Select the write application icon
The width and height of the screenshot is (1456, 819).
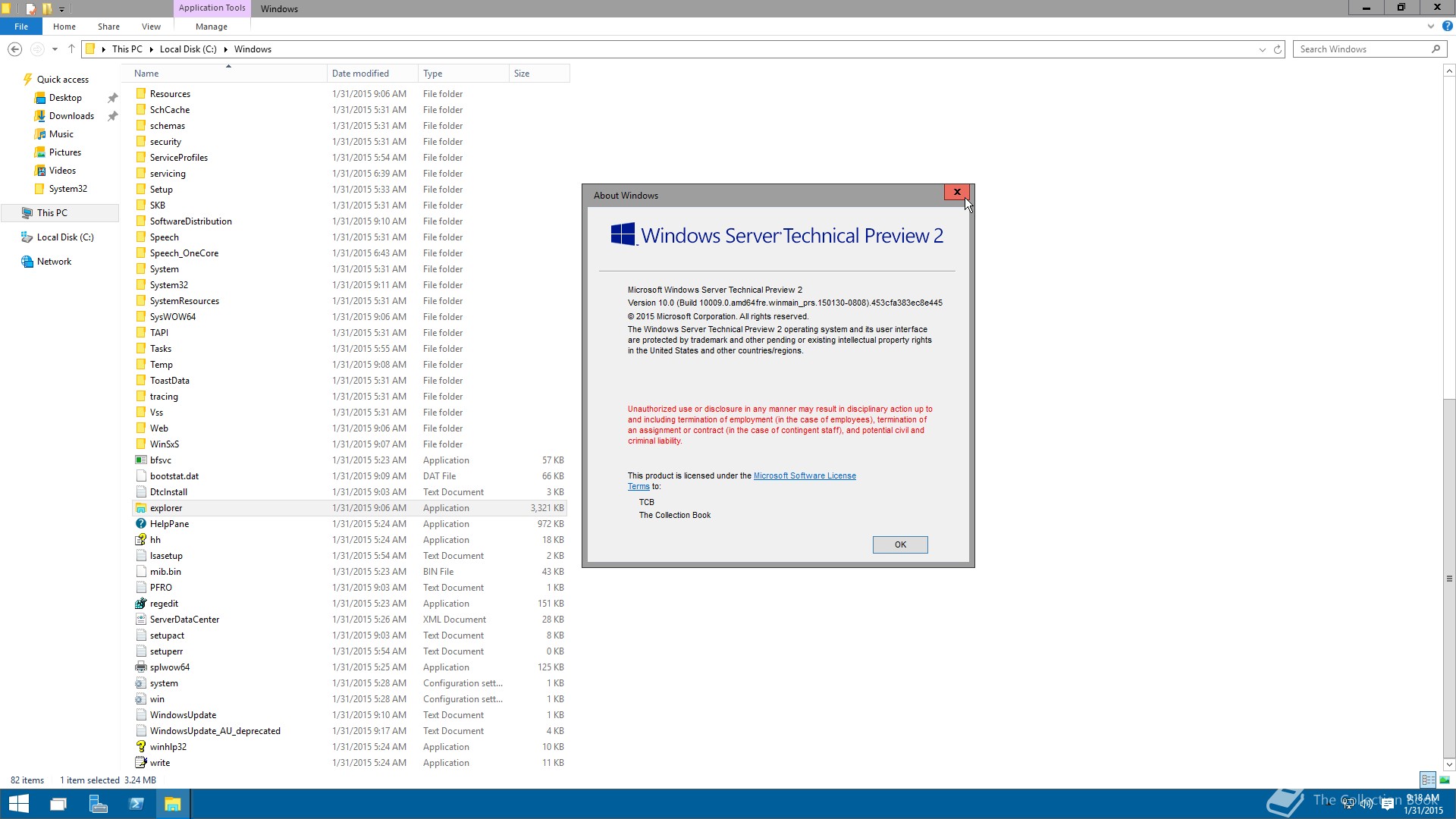141,763
